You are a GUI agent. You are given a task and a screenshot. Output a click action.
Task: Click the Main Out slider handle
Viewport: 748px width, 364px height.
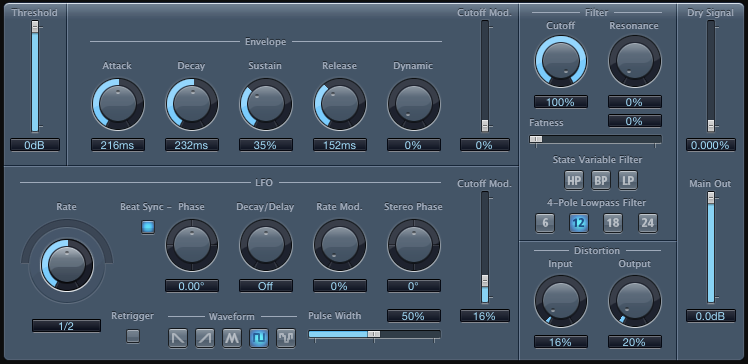tap(711, 198)
